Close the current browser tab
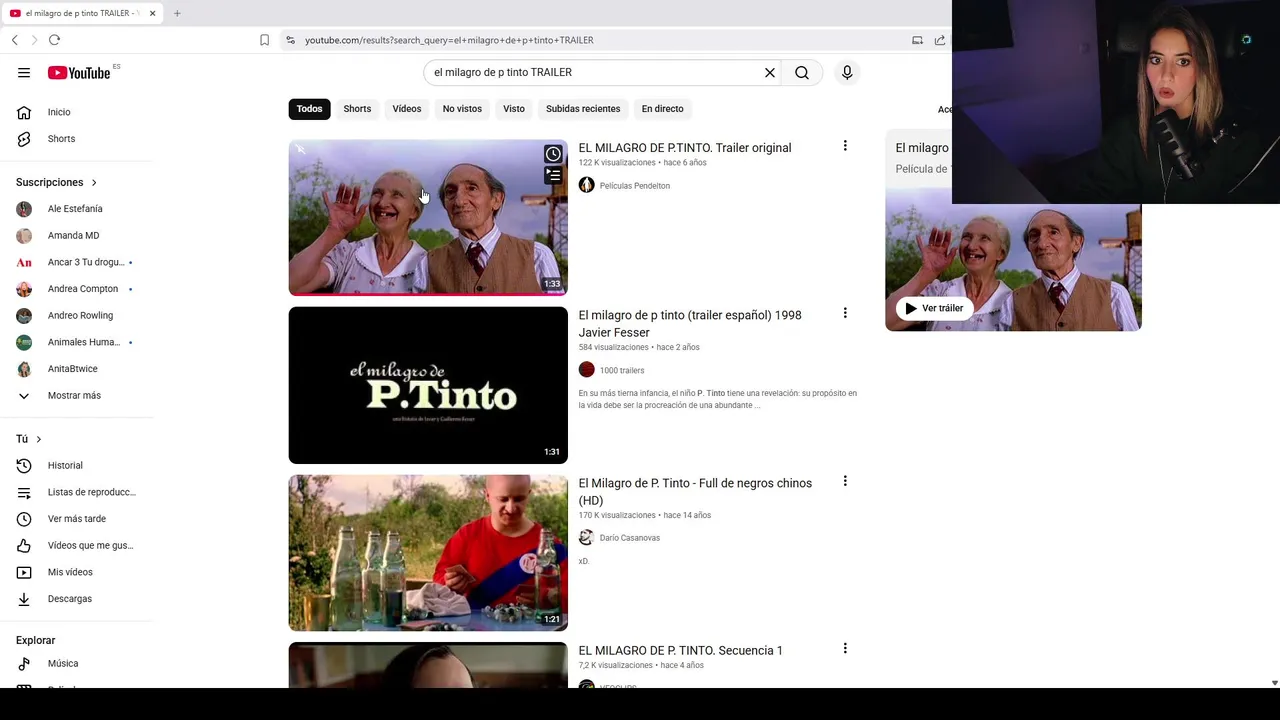The height and width of the screenshot is (720, 1280). point(152,13)
